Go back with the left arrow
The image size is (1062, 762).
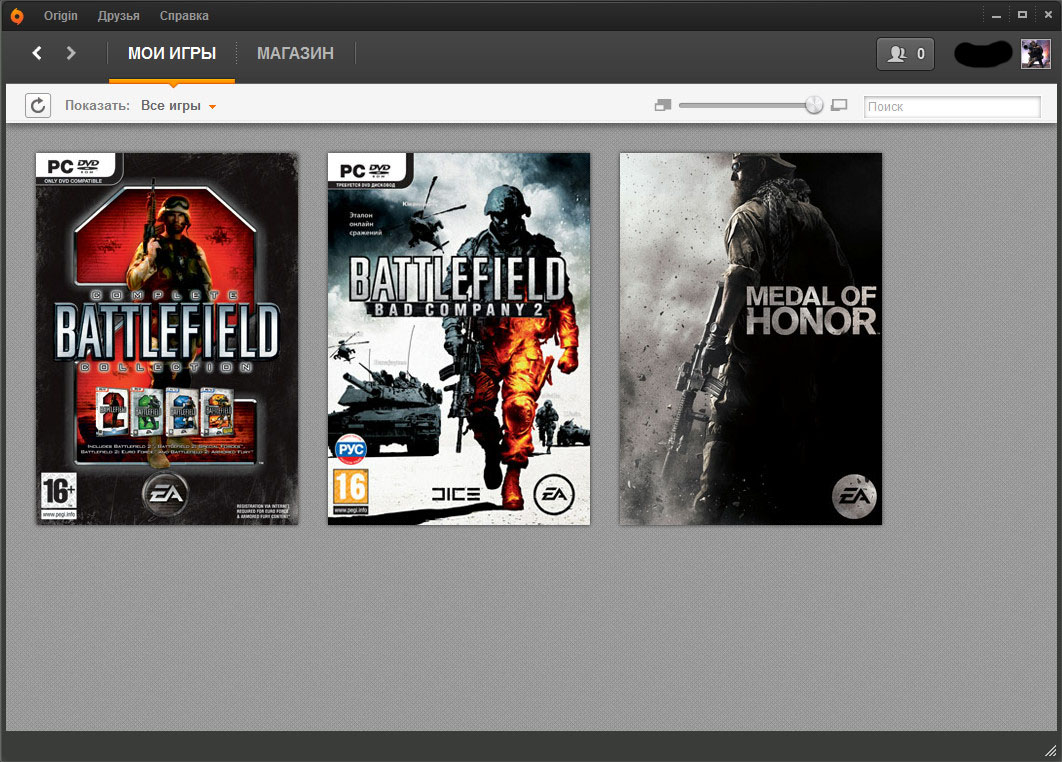(37, 53)
